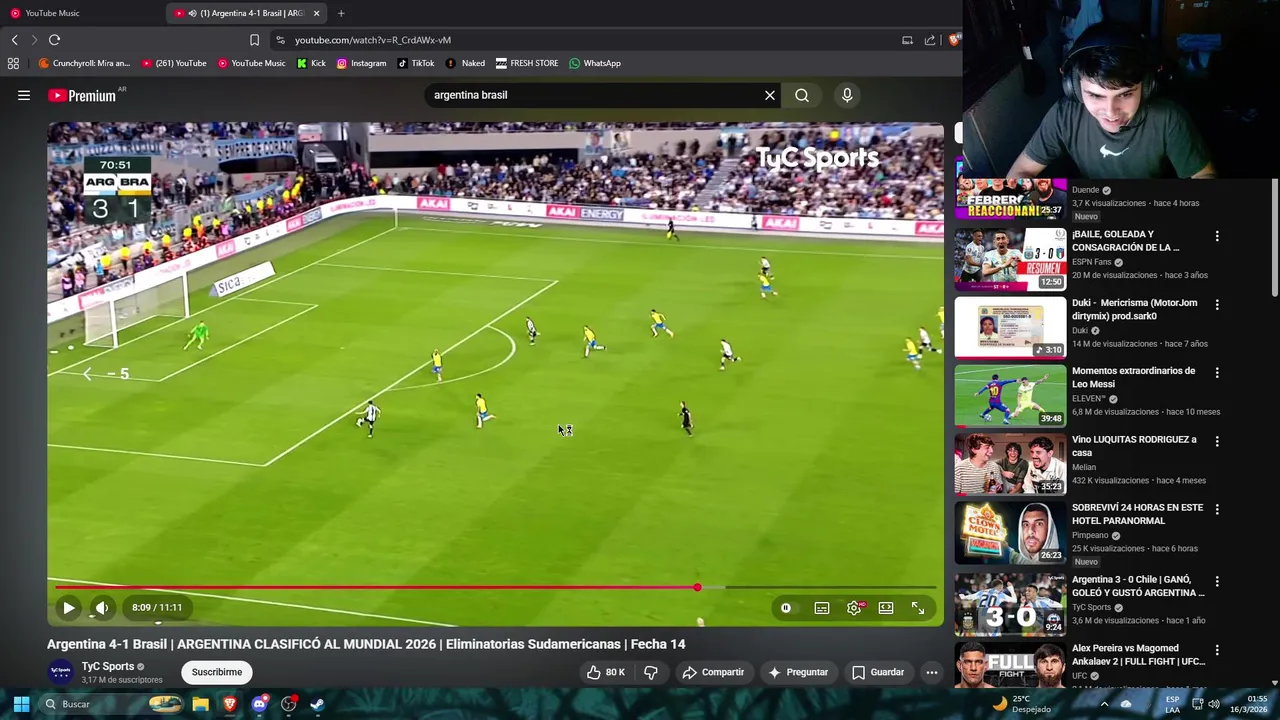Image resolution: width=1280 pixels, height=720 pixels.
Task: Click the red progress scrubber handle
Action: (x=697, y=587)
